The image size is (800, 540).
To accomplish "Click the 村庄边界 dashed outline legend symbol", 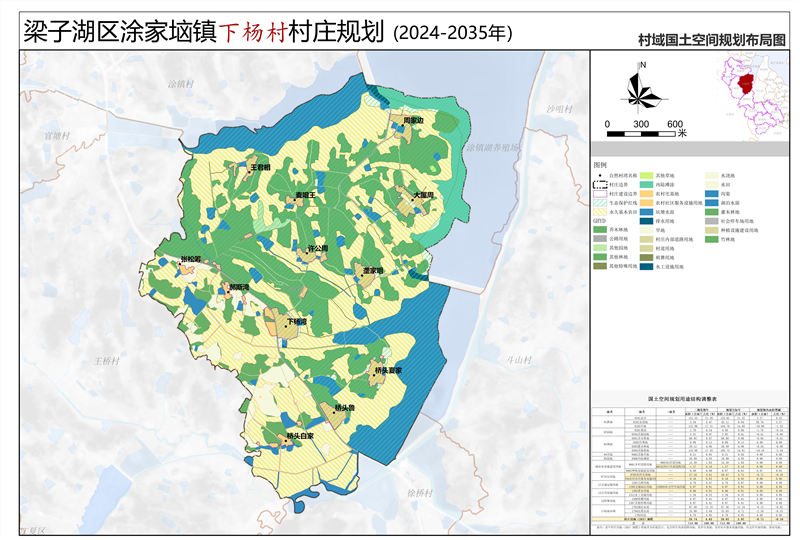I will pyautogui.click(x=600, y=185).
